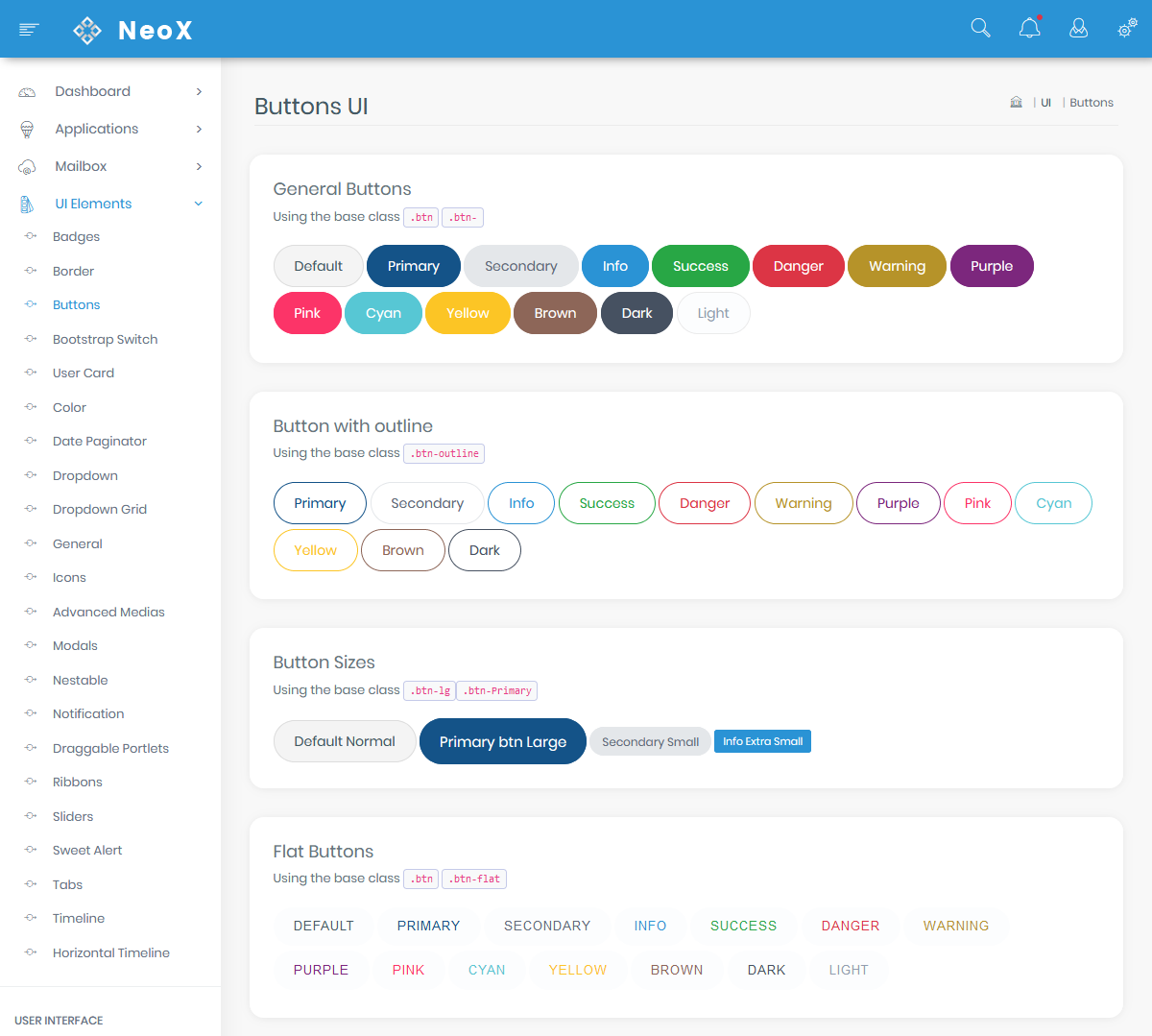
Task: Click the Info Extra Small button
Action: [x=763, y=741]
